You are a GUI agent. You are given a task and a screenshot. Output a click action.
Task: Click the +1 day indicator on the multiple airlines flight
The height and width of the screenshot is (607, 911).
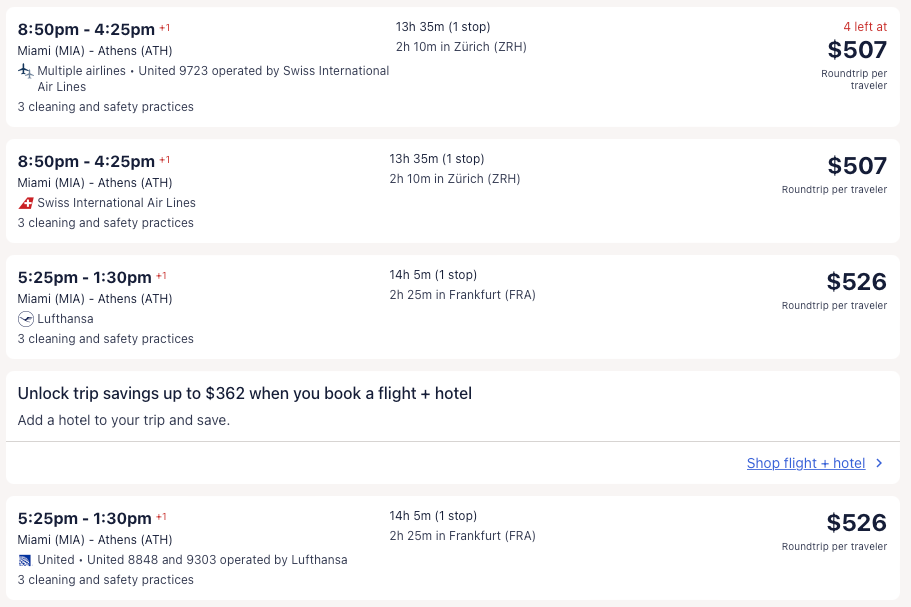[x=165, y=28]
